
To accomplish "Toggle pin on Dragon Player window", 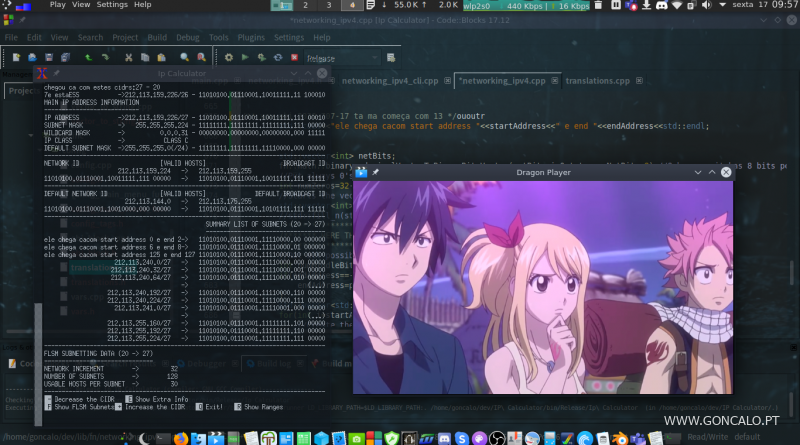I will (376, 172).
